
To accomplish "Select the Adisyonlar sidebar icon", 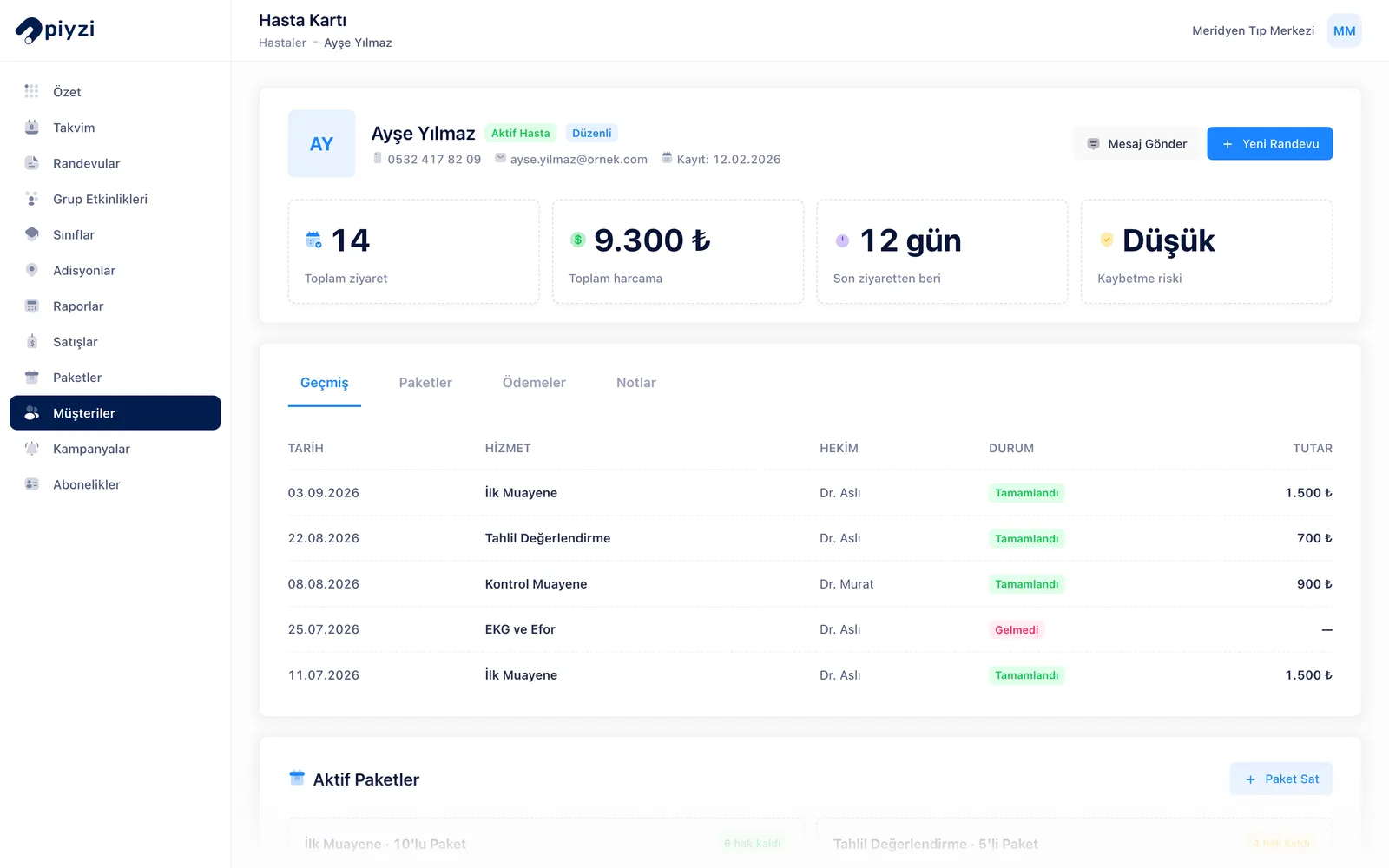I will coord(32,270).
